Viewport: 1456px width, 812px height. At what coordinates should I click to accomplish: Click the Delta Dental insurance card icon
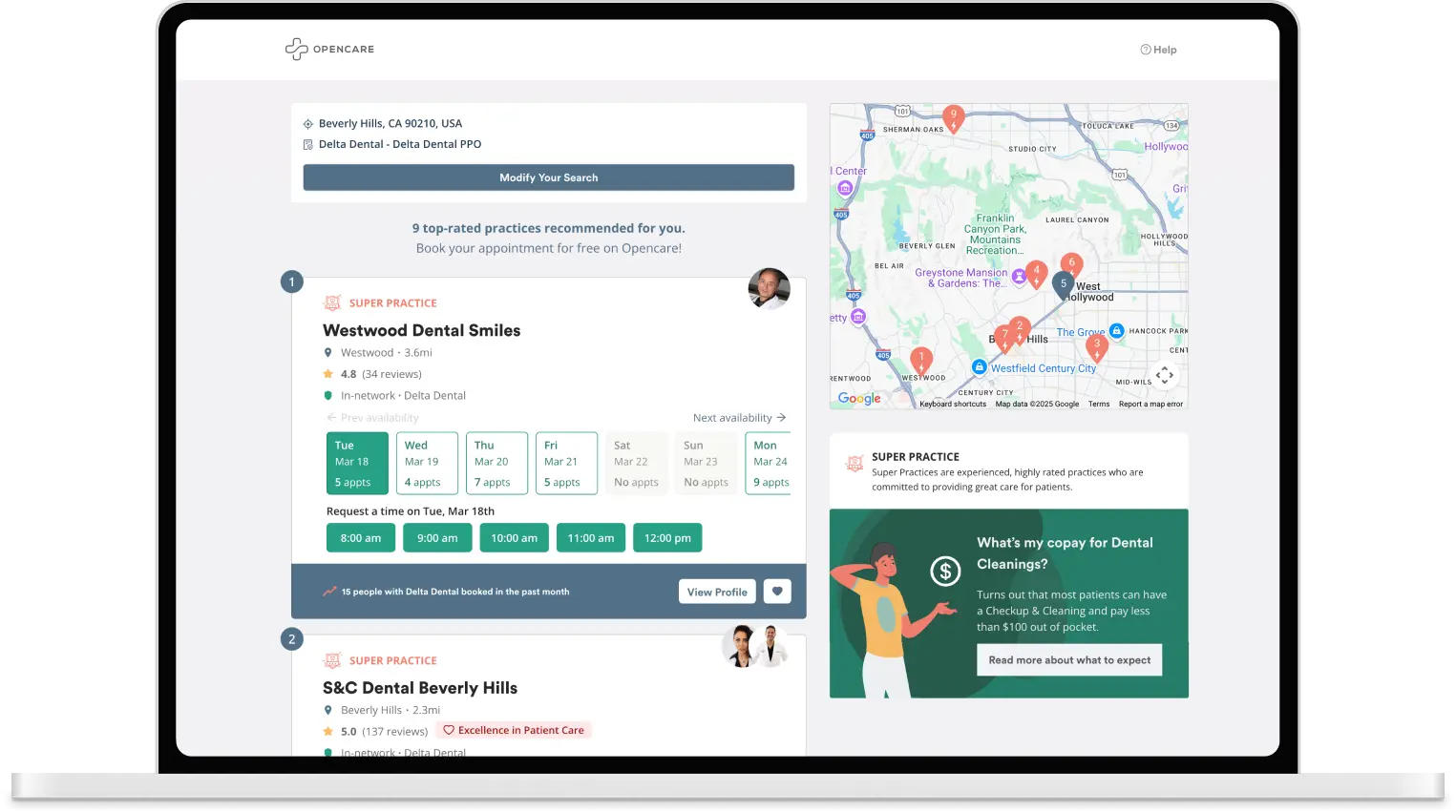coord(308,145)
